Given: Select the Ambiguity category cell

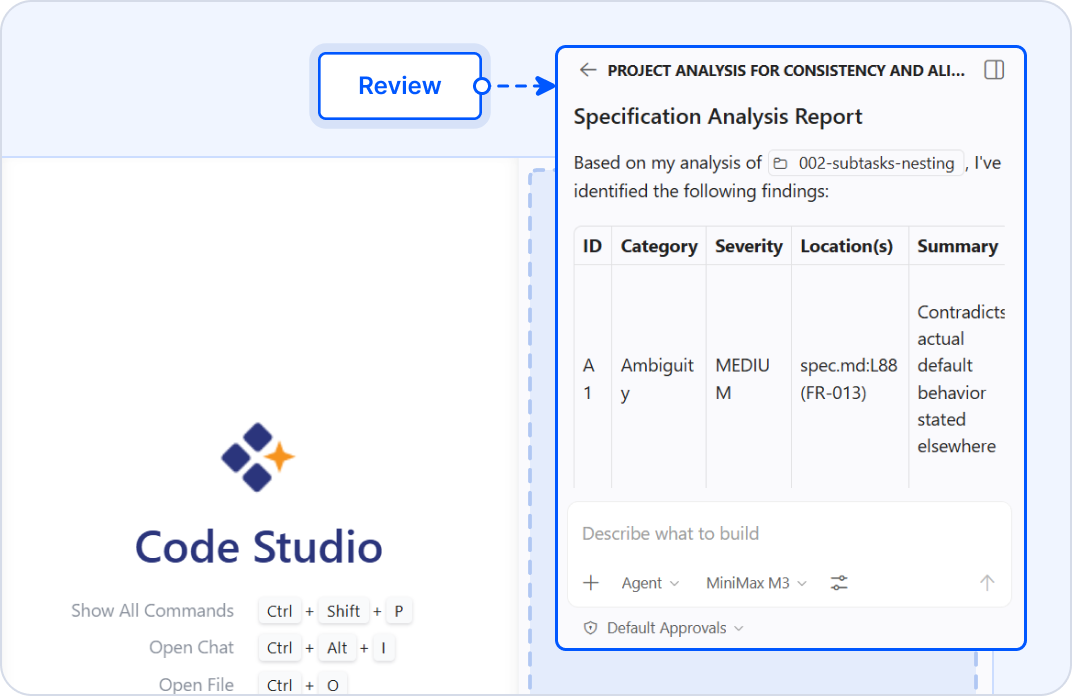Looking at the screenshot, I should point(659,379).
